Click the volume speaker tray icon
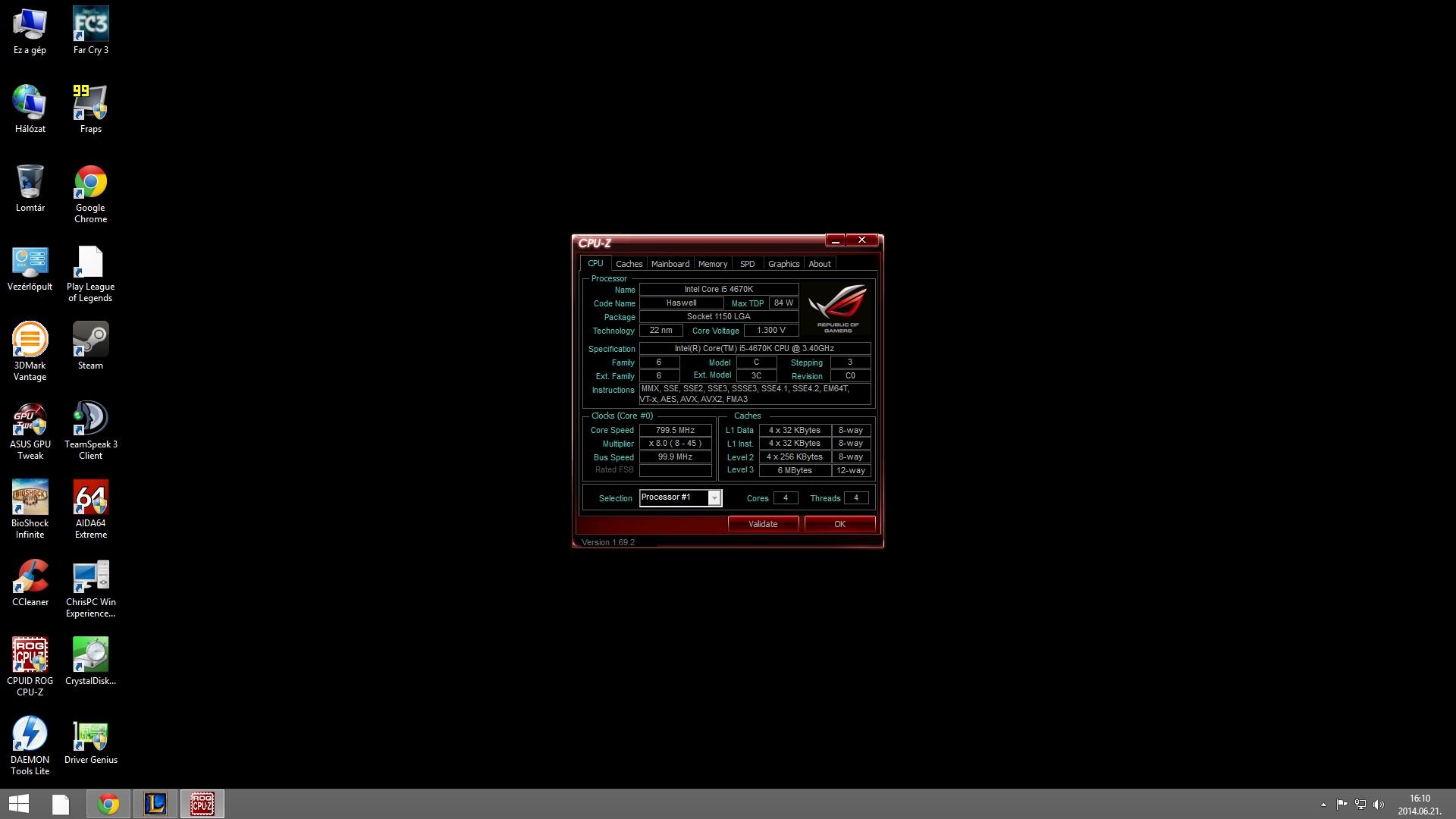1456x819 pixels. click(x=1378, y=805)
